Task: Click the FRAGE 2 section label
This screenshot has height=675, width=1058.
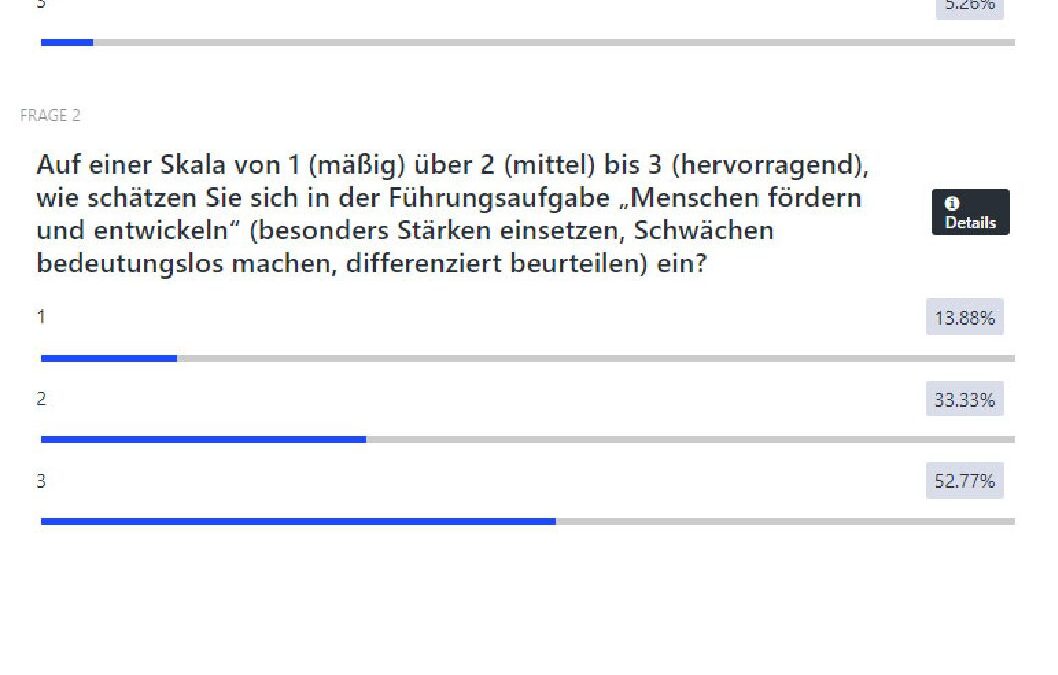Action: point(50,116)
